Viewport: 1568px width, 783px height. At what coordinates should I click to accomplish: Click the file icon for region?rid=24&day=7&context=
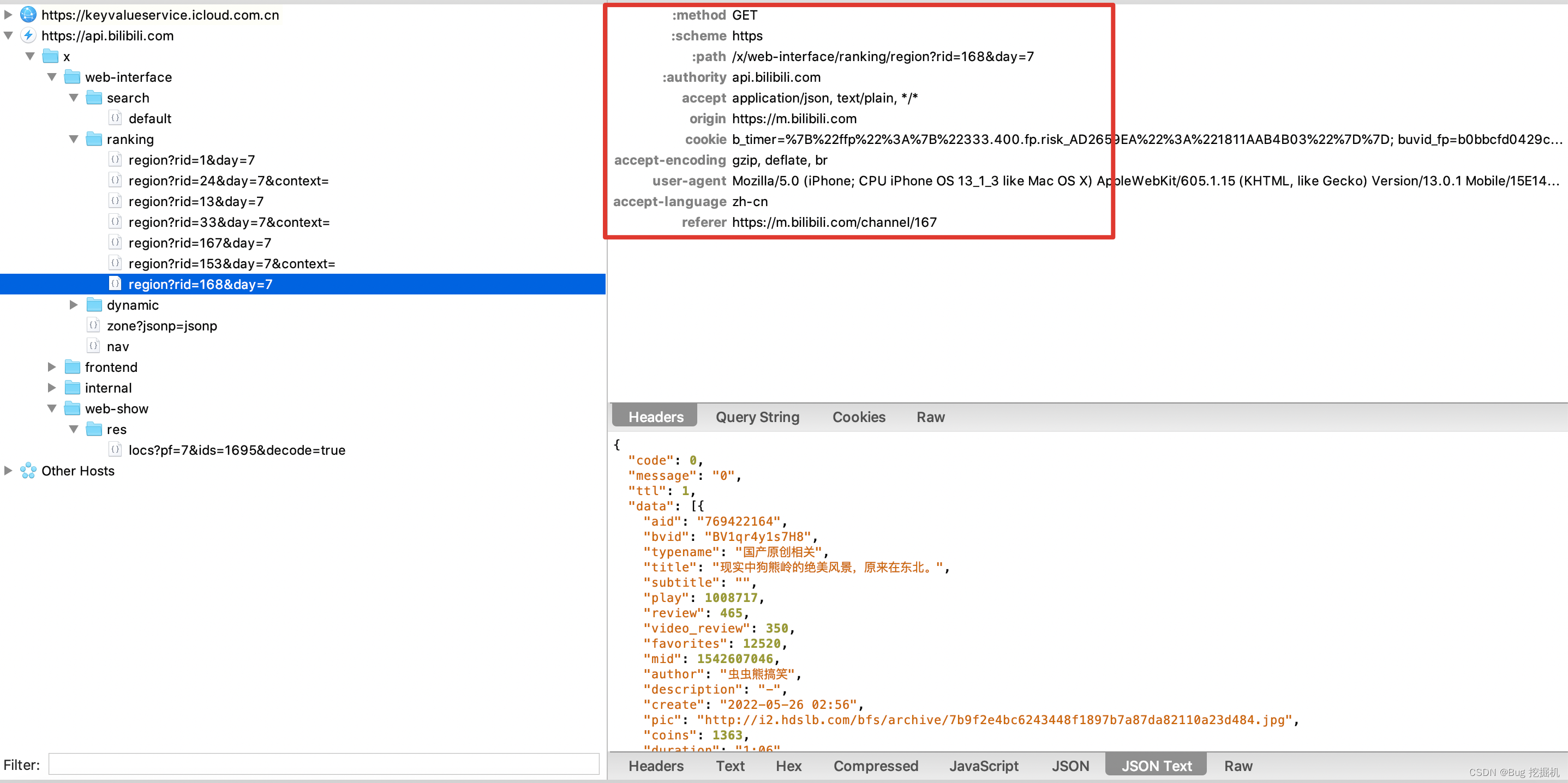(x=115, y=180)
